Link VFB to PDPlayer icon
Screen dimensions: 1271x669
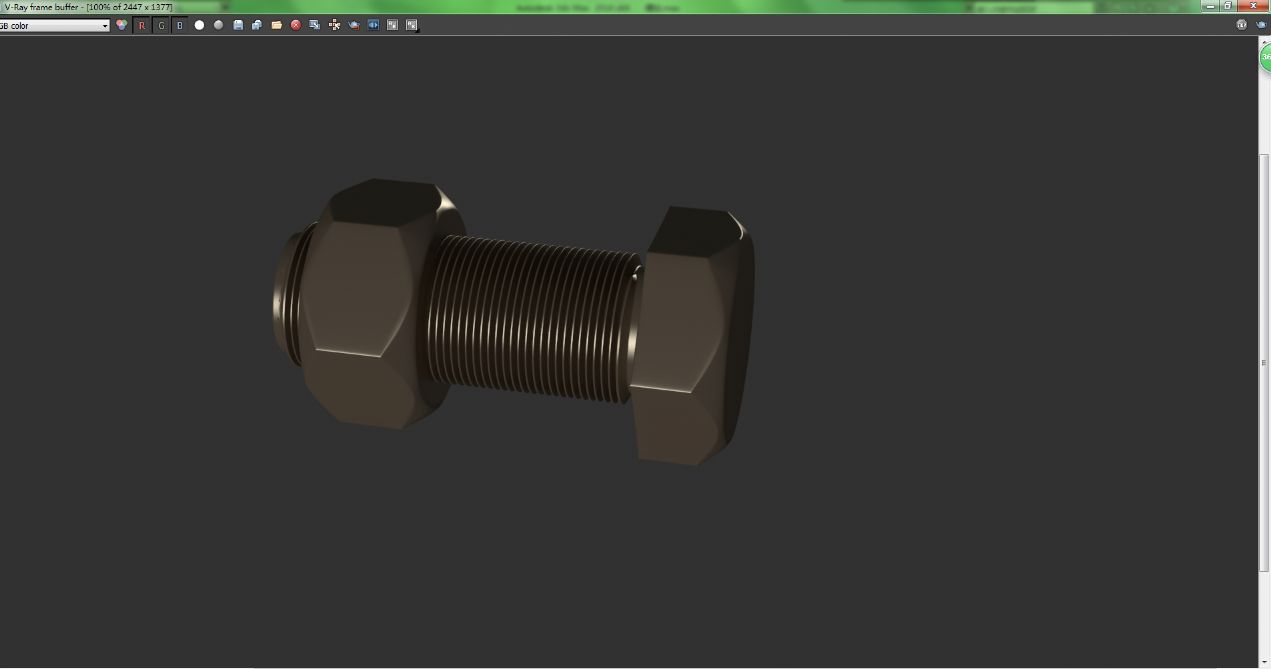click(373, 25)
